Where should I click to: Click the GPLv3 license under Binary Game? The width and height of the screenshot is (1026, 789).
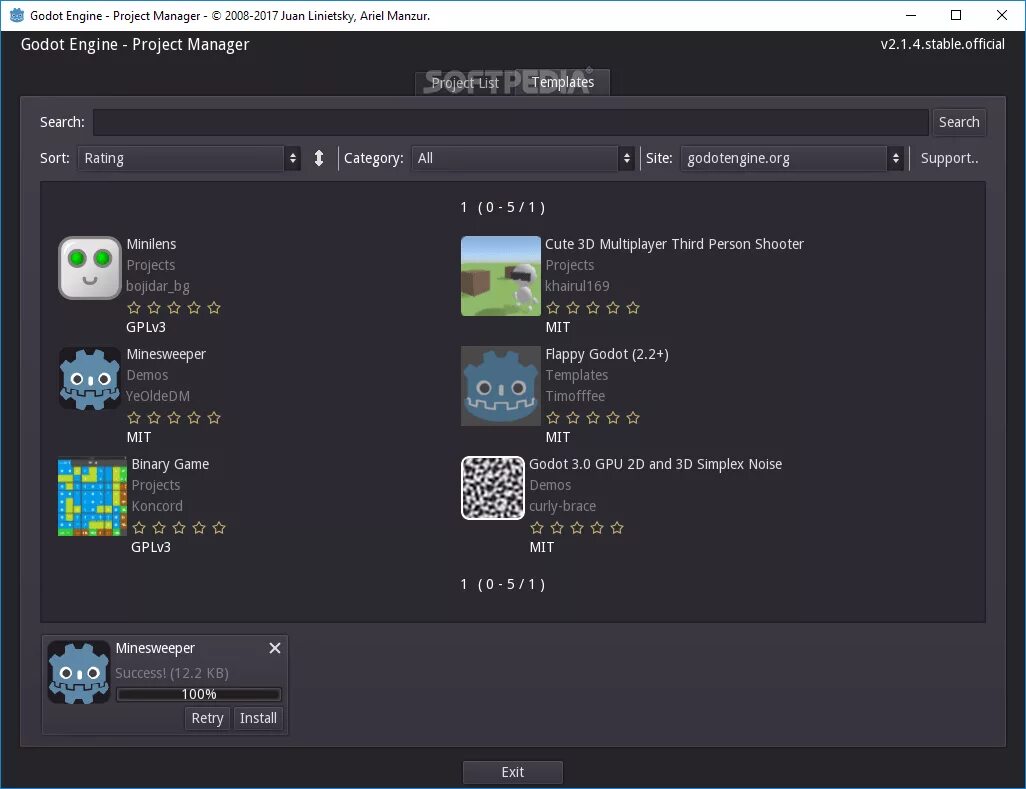(151, 547)
